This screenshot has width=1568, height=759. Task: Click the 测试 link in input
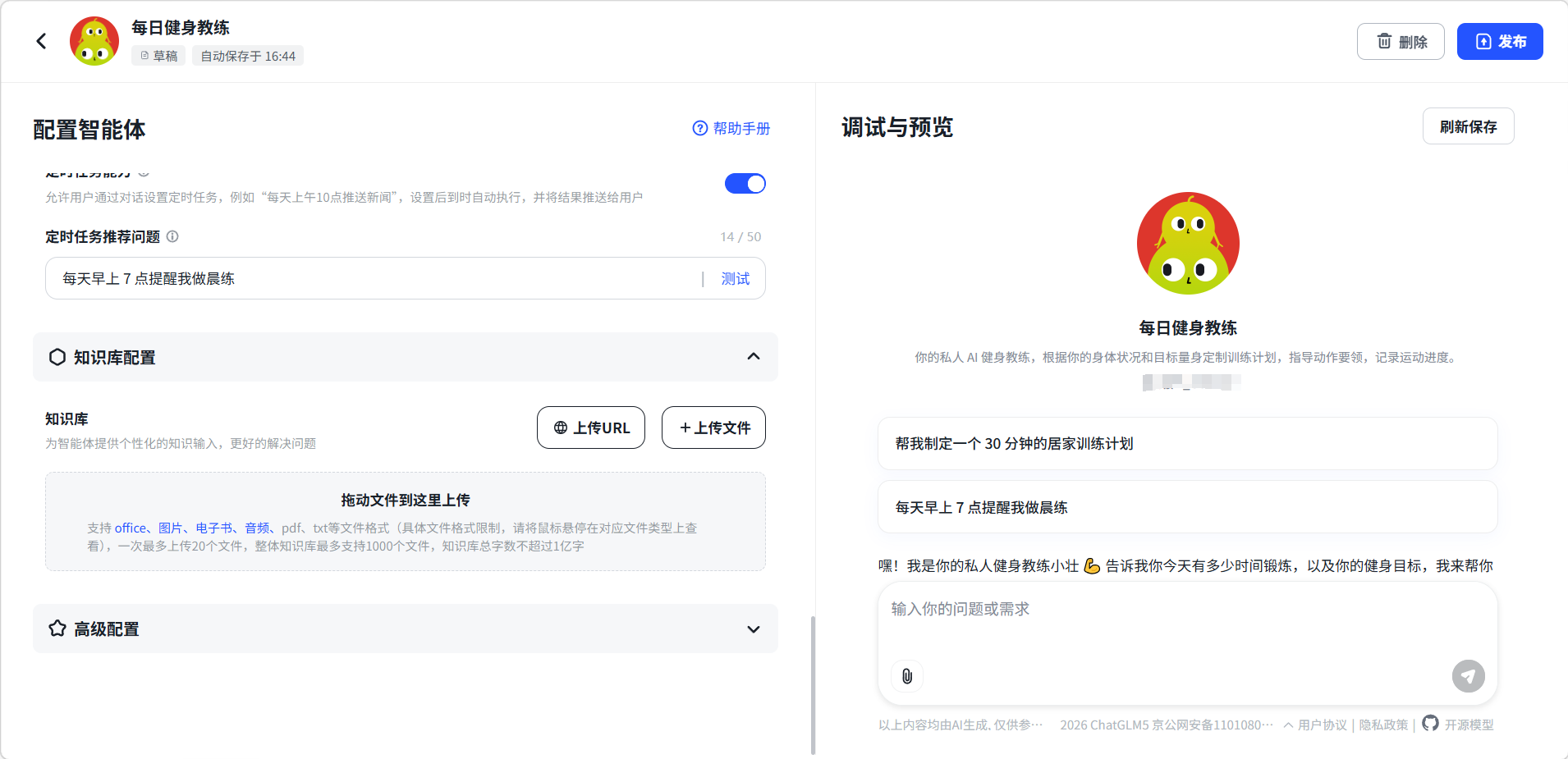[735, 278]
